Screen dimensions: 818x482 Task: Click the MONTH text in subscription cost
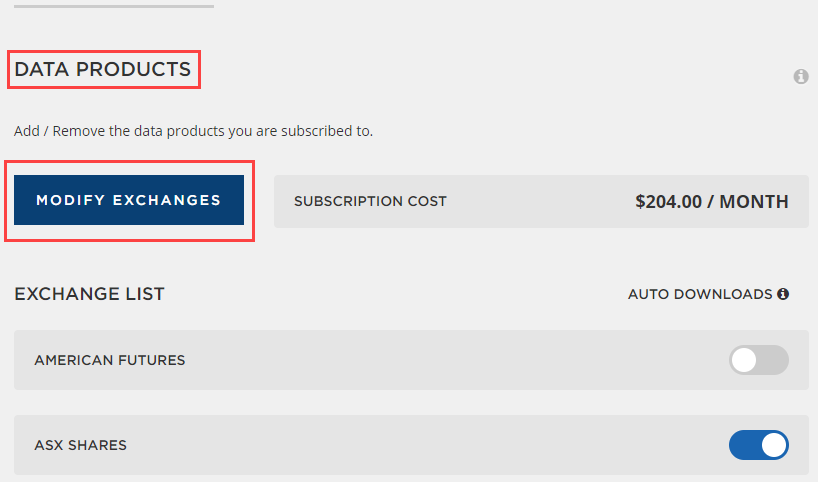(x=754, y=202)
